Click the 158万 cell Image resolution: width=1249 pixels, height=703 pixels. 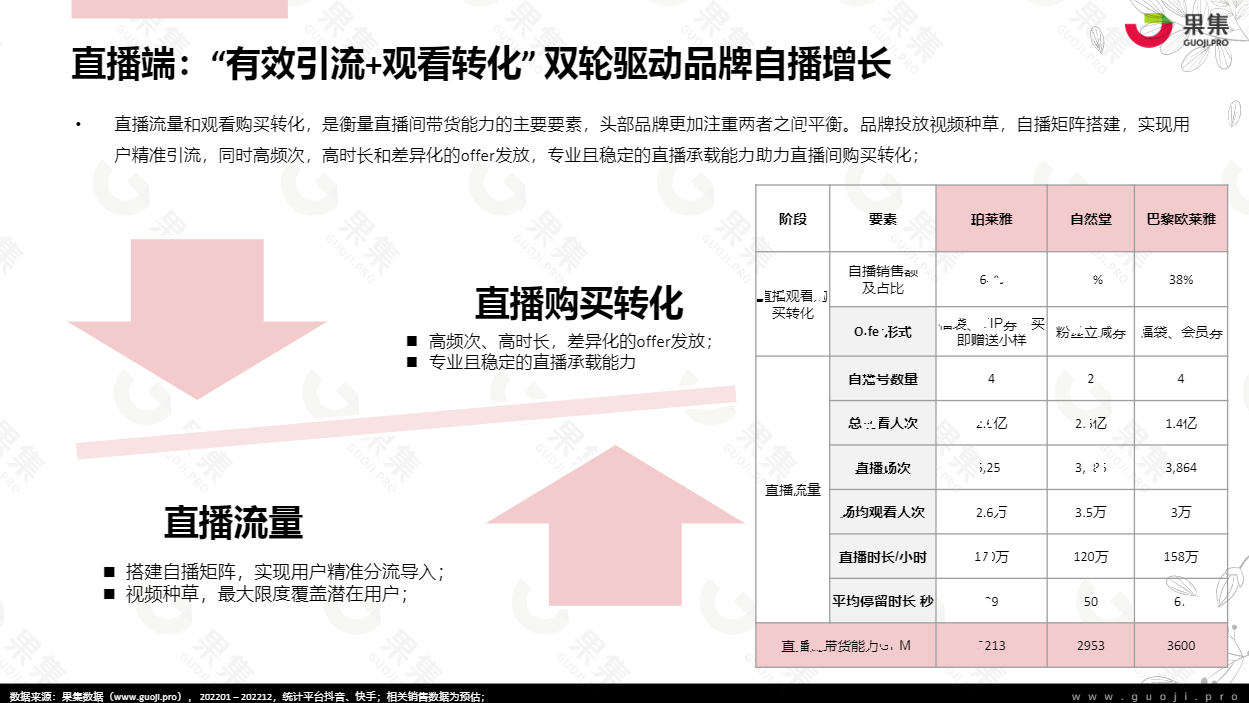click(1181, 557)
